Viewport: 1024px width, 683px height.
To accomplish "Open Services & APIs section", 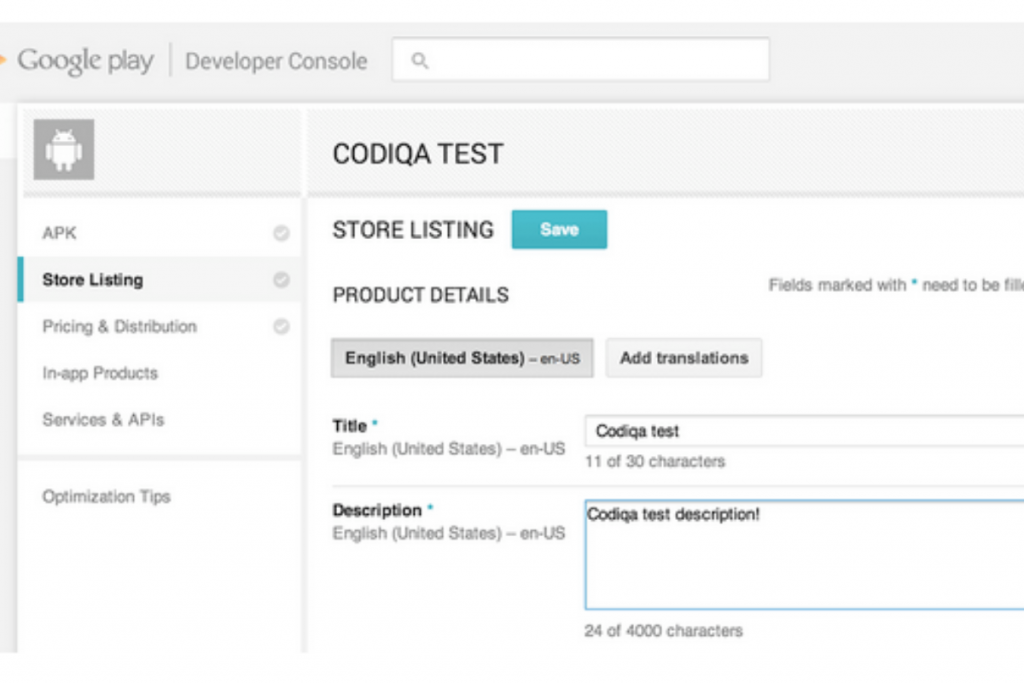I will pyautogui.click(x=103, y=420).
